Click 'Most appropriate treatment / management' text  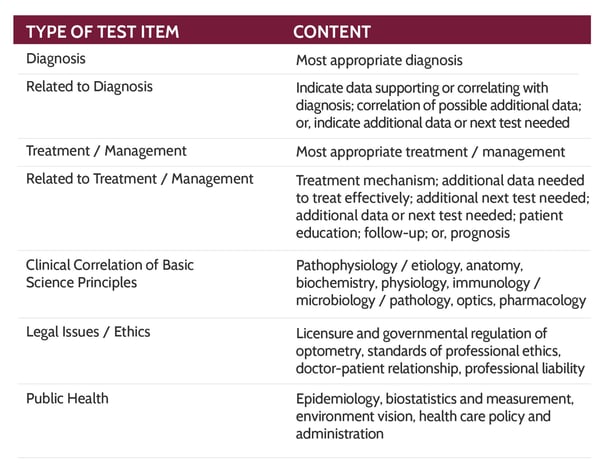[430, 152]
